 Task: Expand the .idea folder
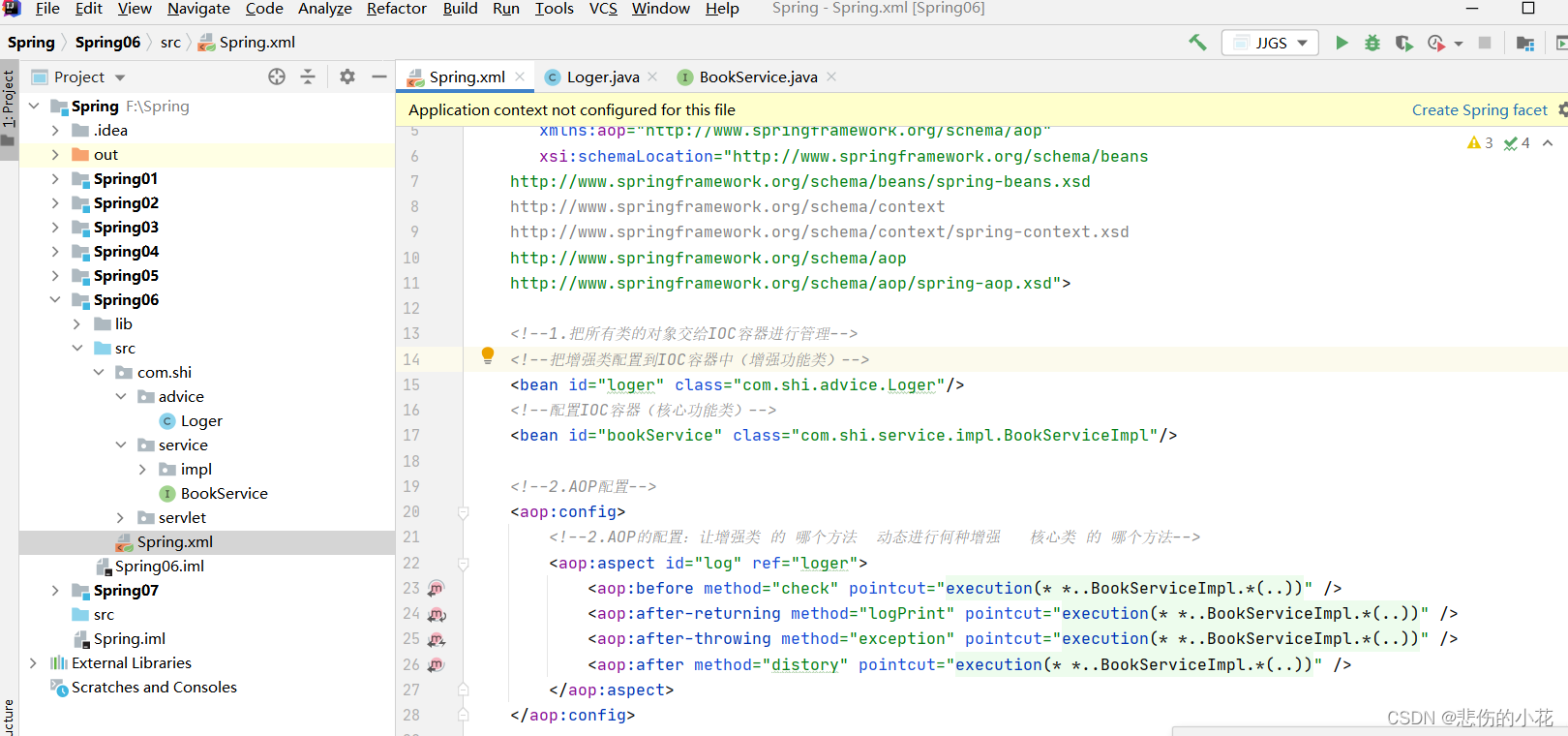point(55,131)
